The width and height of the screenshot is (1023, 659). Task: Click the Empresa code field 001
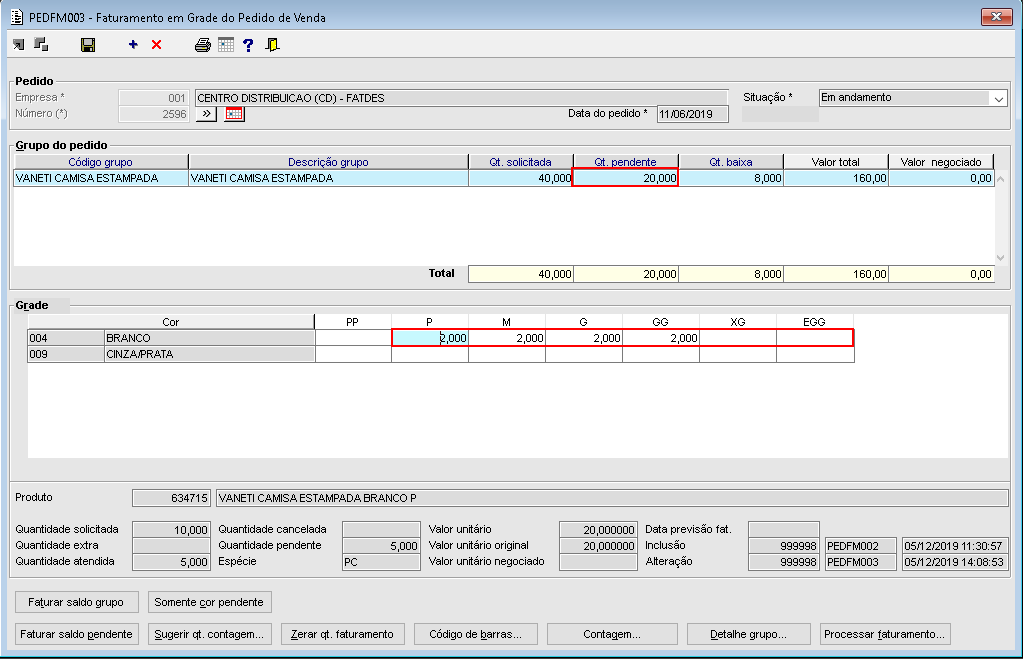click(x=154, y=98)
